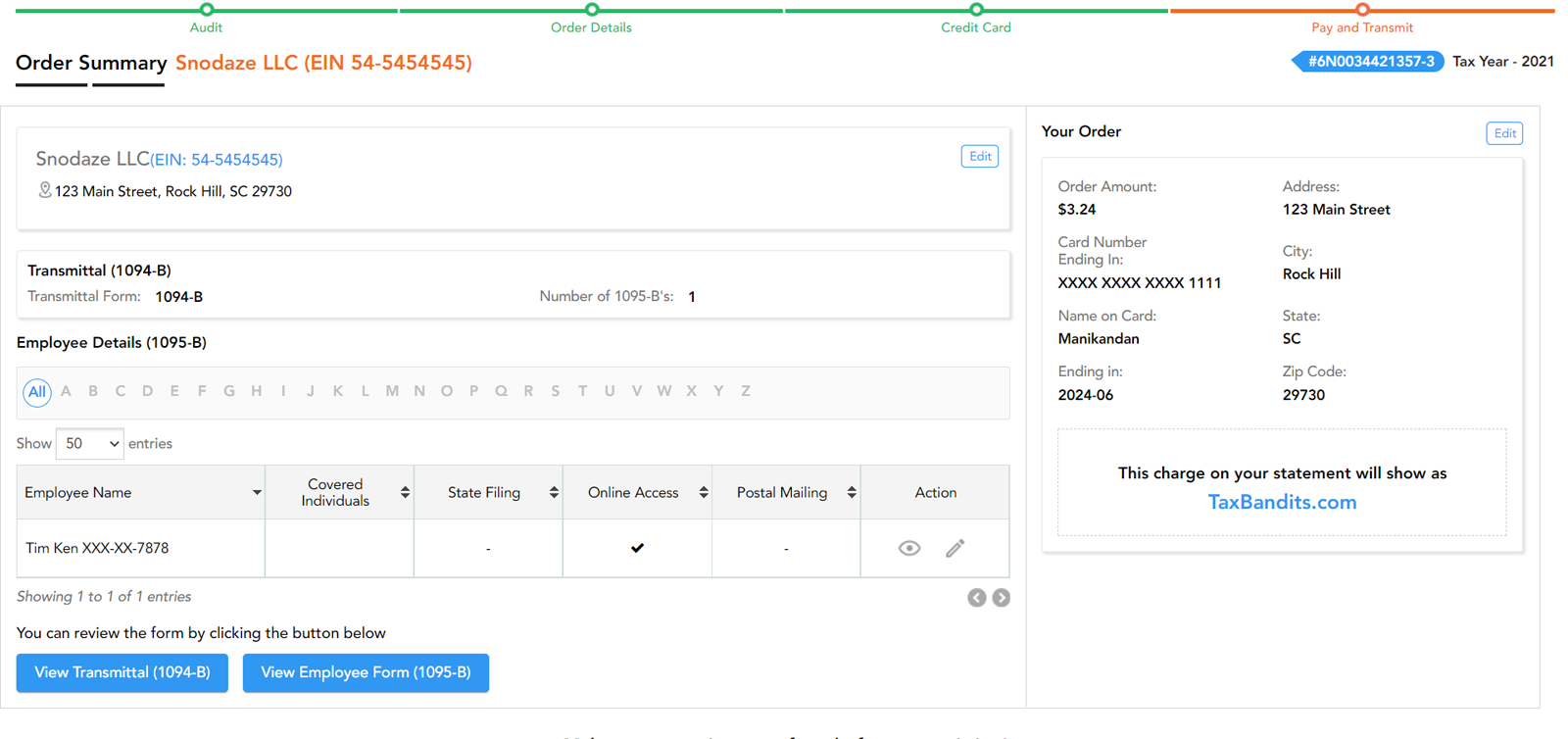Click View Employee Form (1095-B) button
The height and width of the screenshot is (739, 1568).
tap(366, 672)
